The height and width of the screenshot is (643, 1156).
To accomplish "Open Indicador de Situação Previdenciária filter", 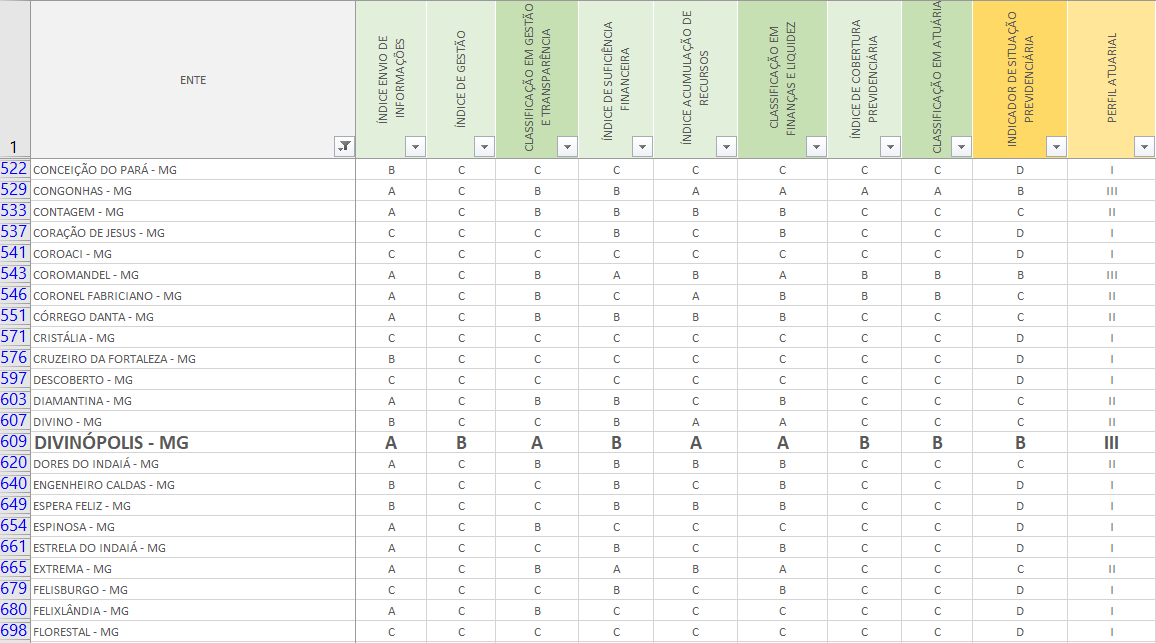I will click(1056, 147).
